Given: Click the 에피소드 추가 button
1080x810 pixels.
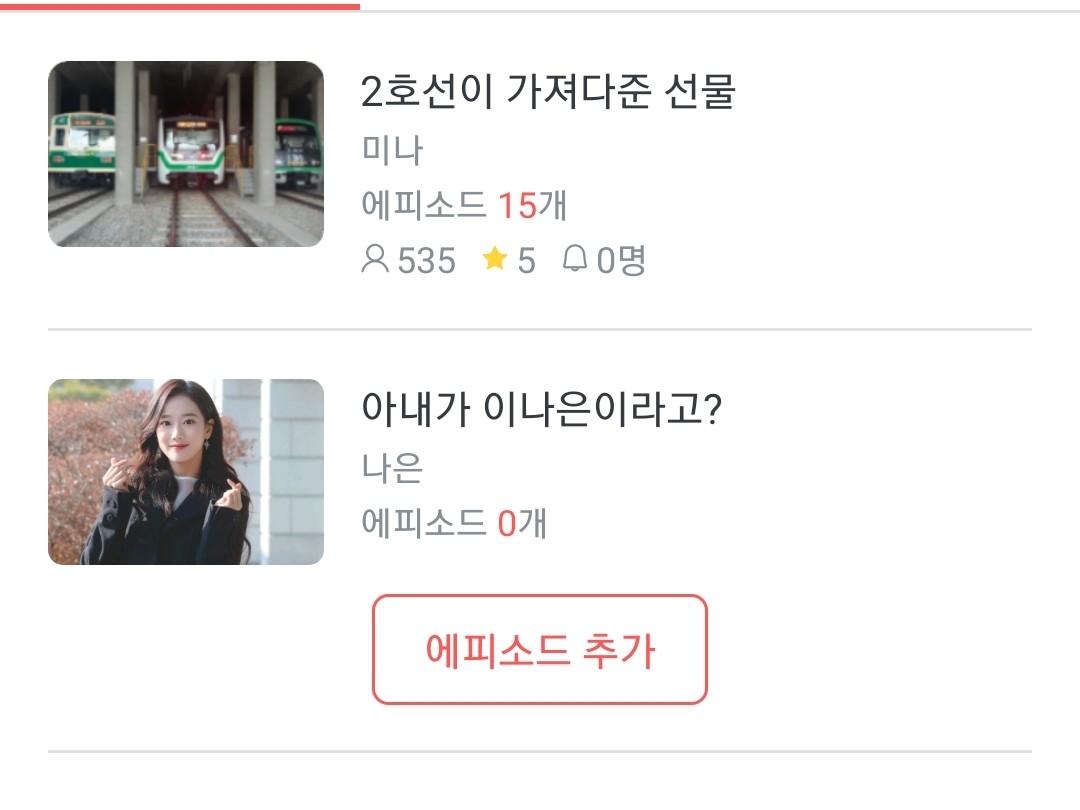Looking at the screenshot, I should pos(540,650).
